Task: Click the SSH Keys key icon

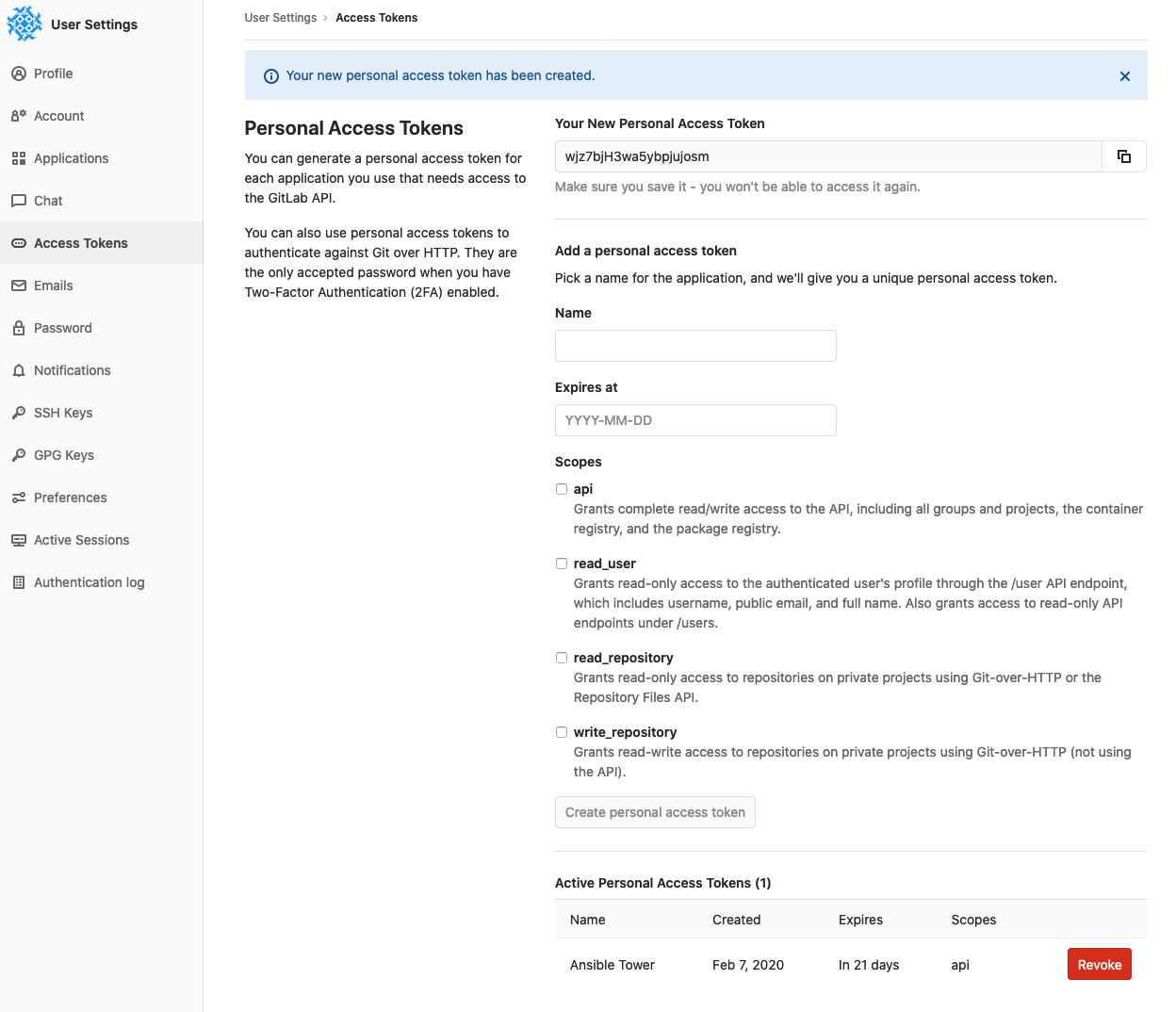Action: click(19, 413)
